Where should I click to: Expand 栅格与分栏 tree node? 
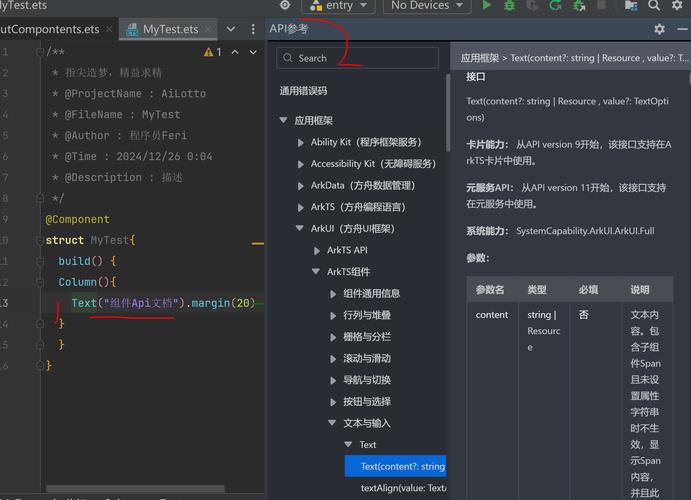333,337
